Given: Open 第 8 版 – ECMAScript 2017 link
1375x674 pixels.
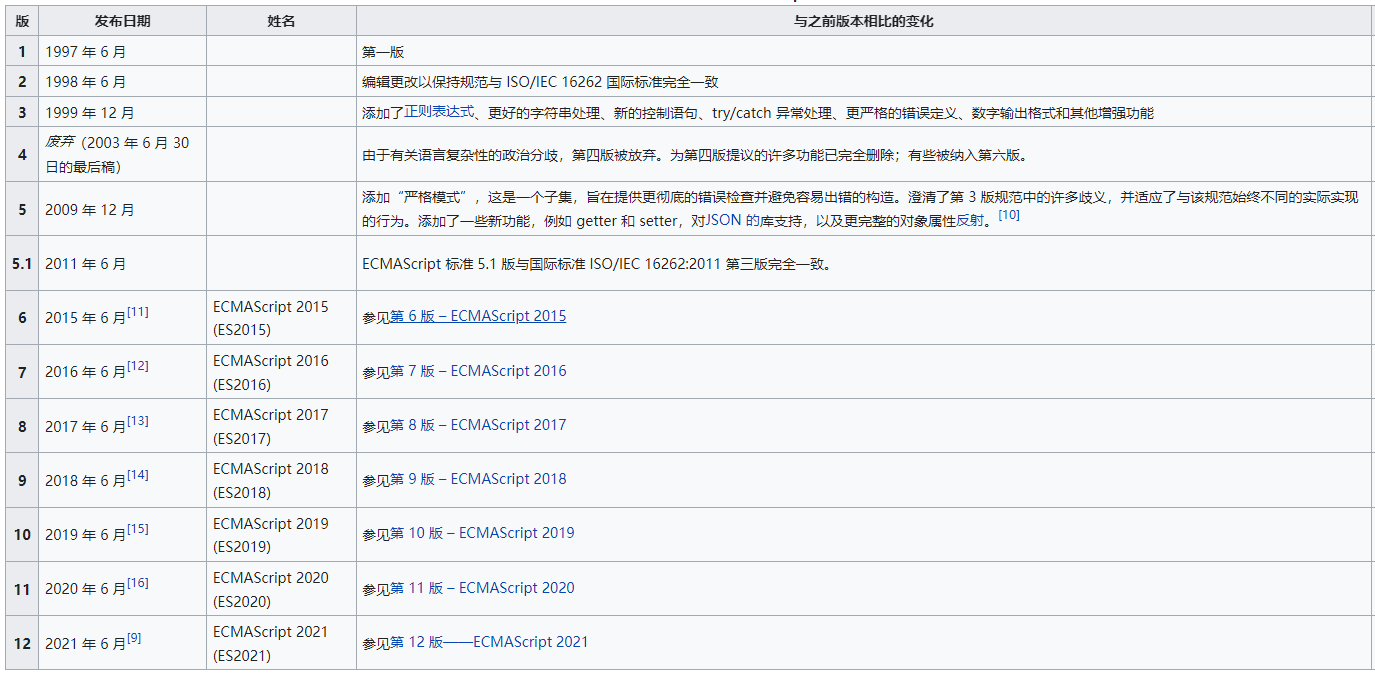Looking at the screenshot, I should click(x=478, y=425).
